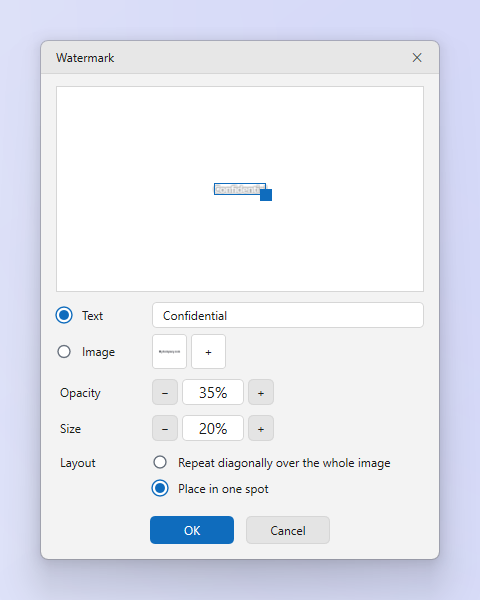Add a new watermark image
Viewport: 480px width, 600px height.
208,352
